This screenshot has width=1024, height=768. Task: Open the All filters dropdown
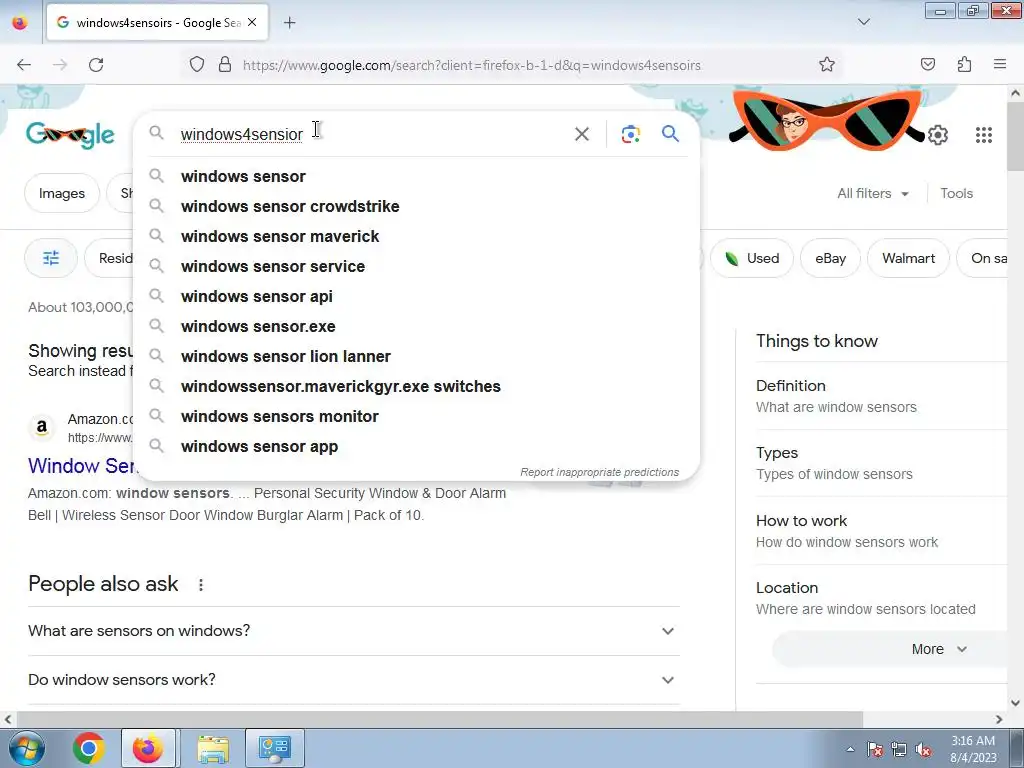click(872, 193)
